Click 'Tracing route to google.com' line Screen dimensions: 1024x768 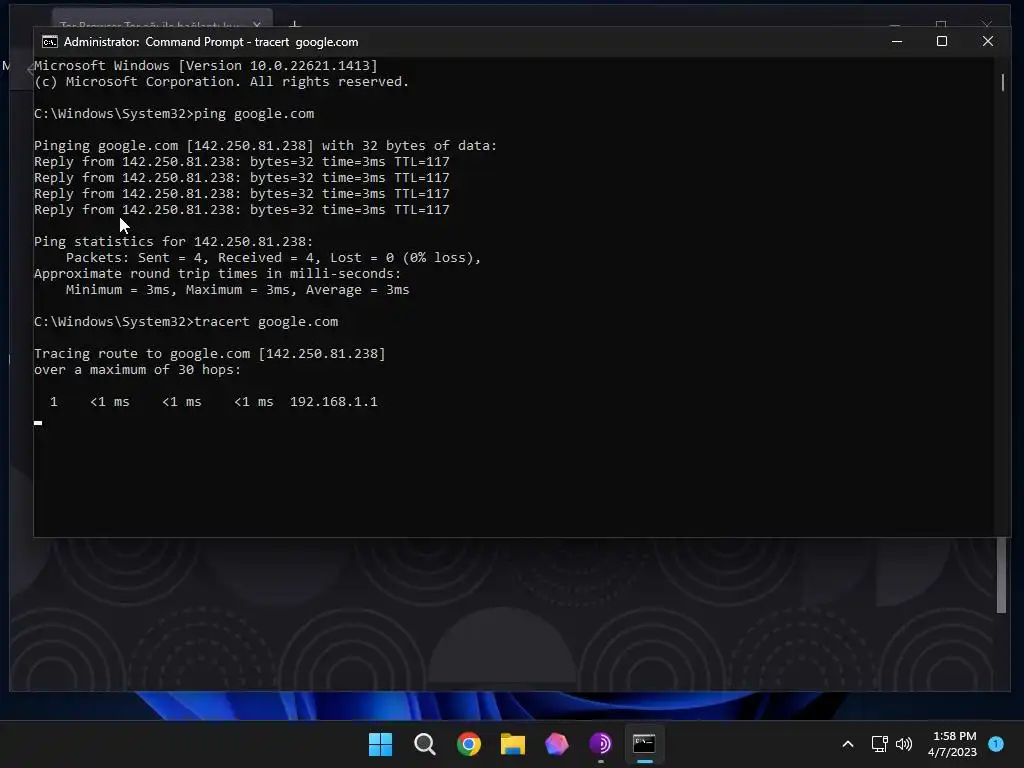click(210, 353)
